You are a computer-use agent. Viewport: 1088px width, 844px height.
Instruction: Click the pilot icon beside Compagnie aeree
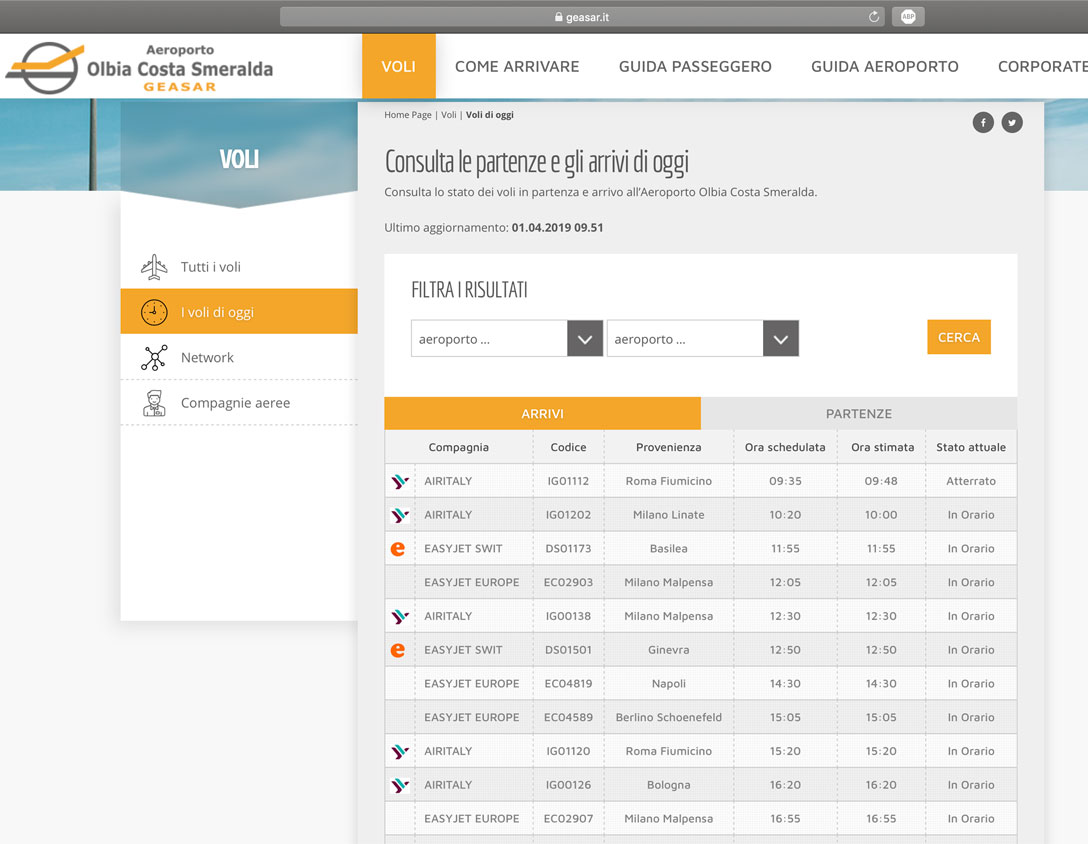click(154, 403)
